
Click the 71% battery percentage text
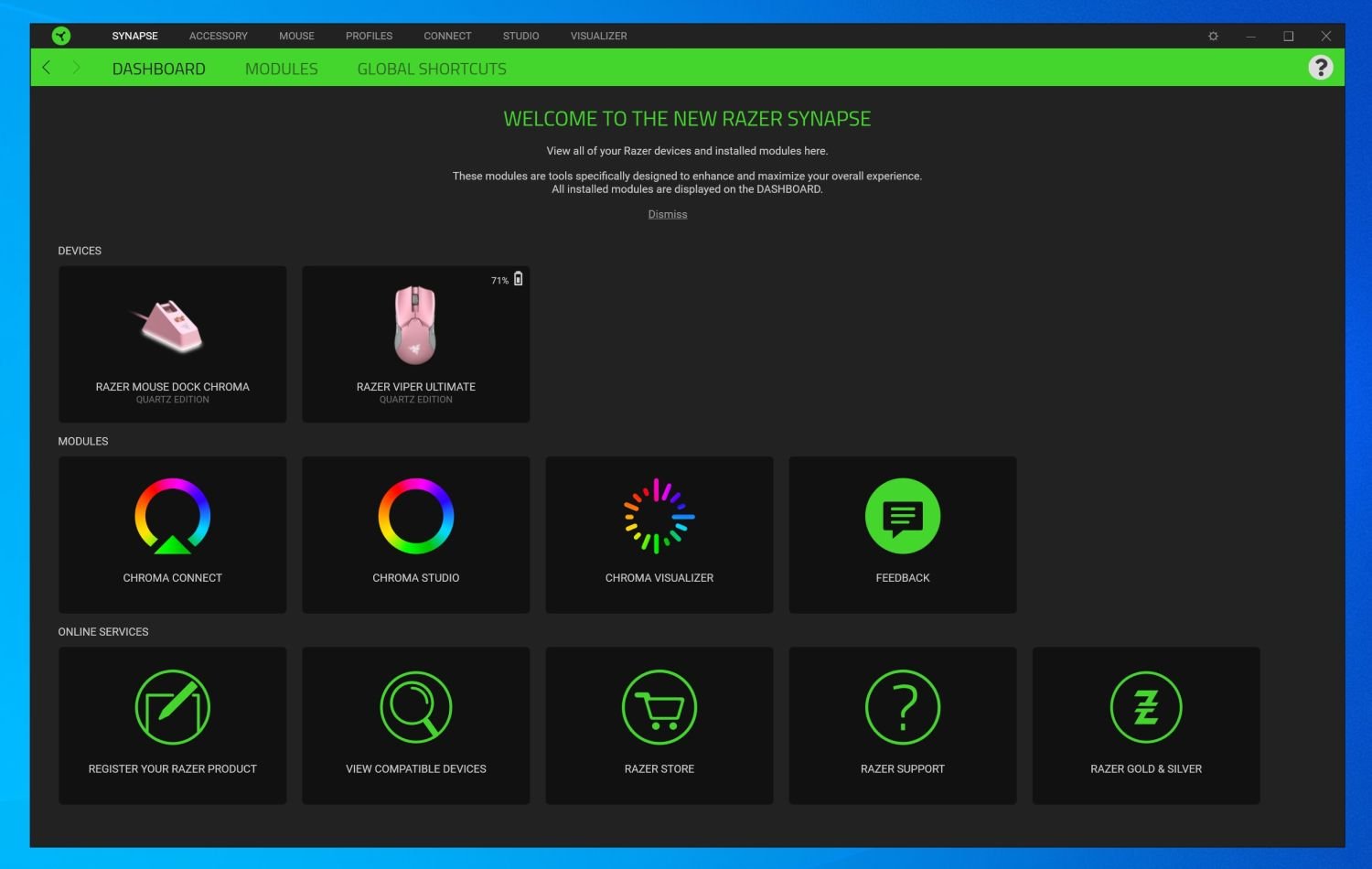(499, 281)
